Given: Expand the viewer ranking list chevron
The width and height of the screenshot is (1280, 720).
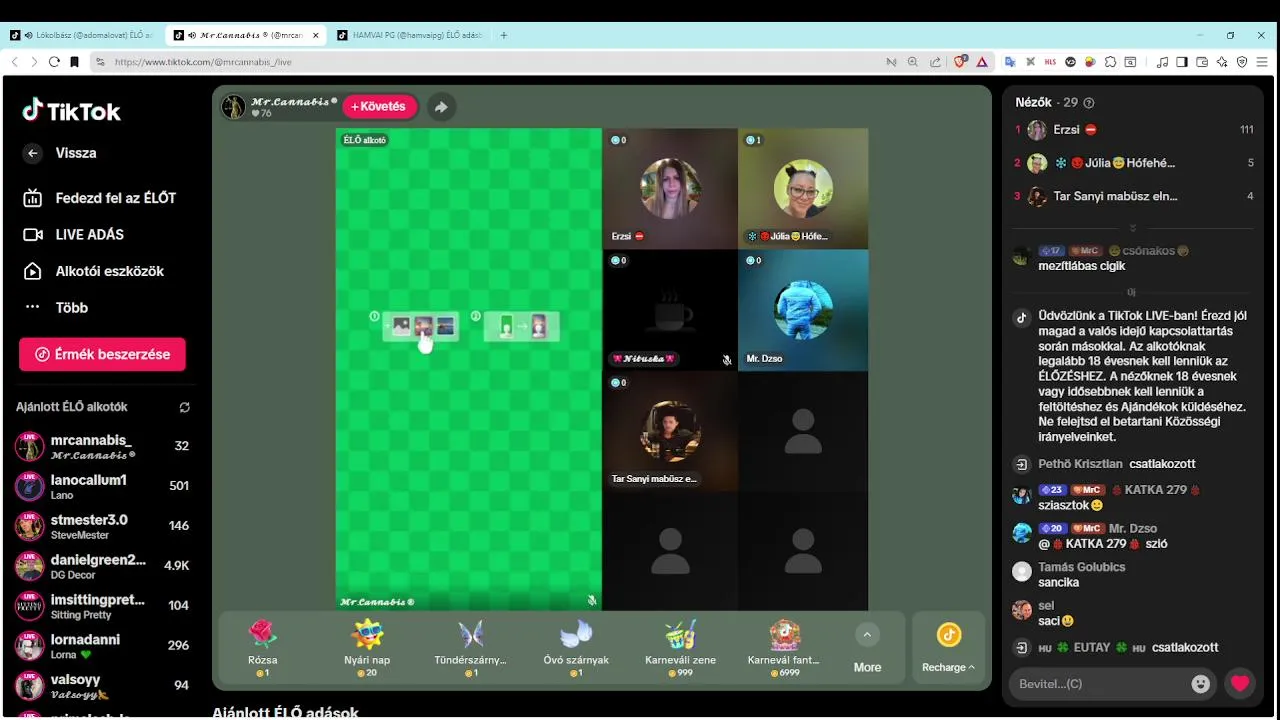Looking at the screenshot, I should click(x=1132, y=228).
